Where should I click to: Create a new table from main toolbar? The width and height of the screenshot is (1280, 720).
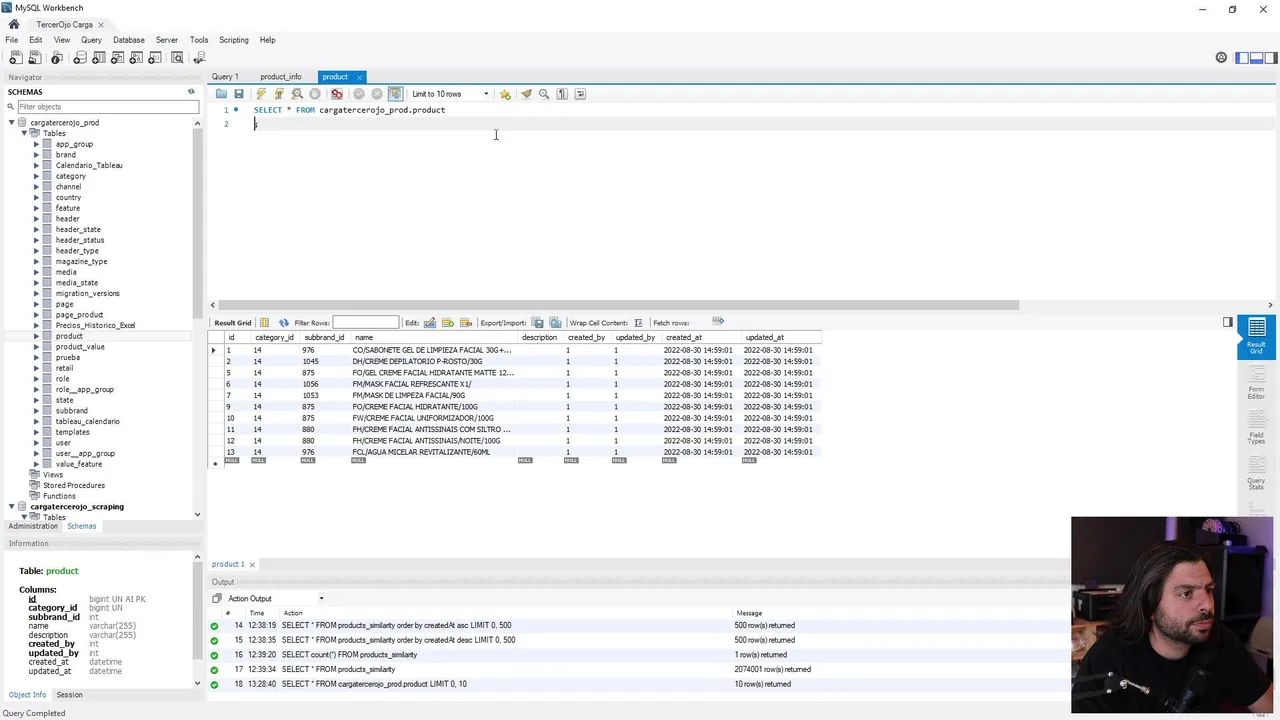pos(99,58)
